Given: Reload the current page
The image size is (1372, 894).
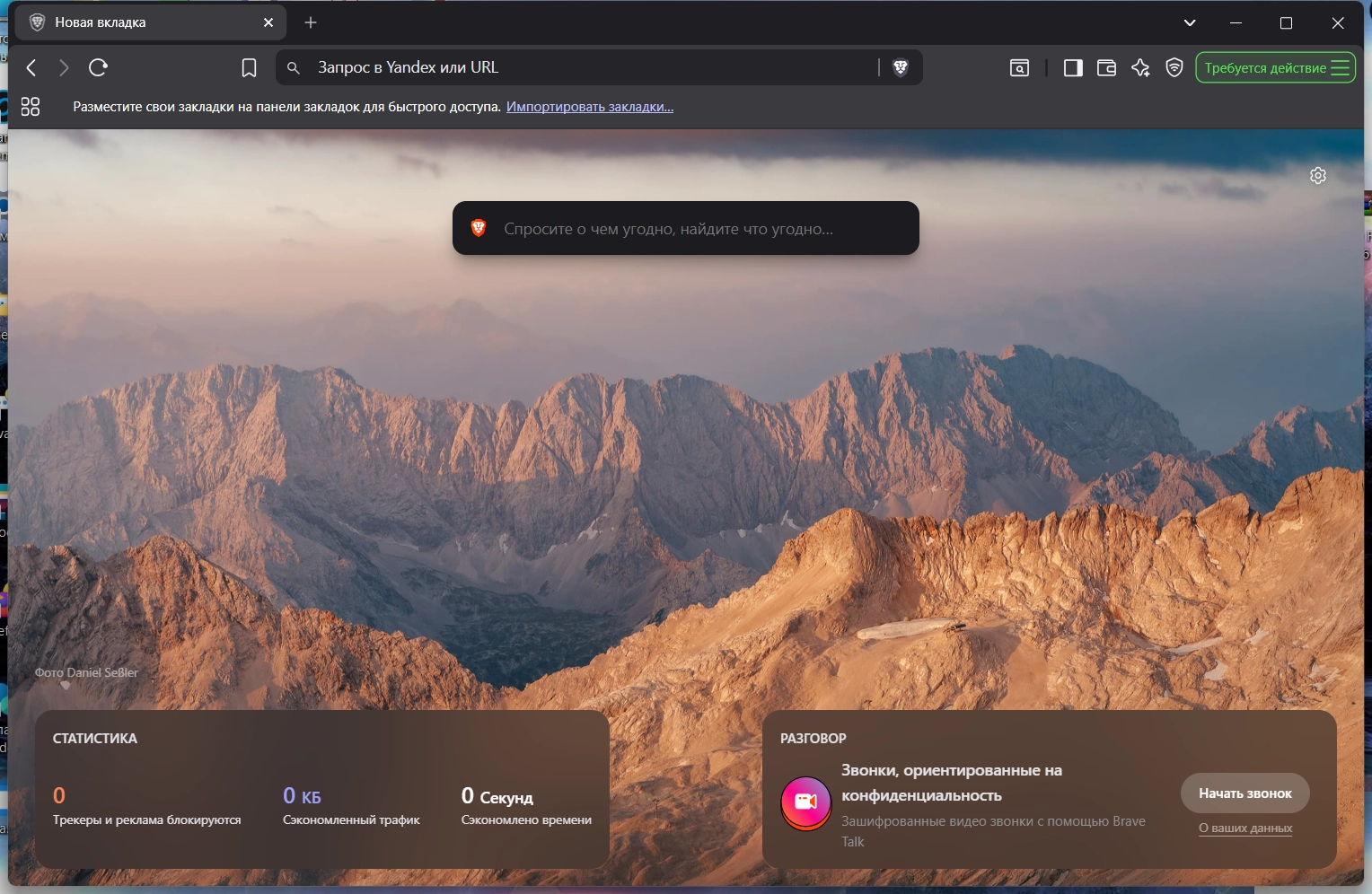Looking at the screenshot, I should point(99,67).
